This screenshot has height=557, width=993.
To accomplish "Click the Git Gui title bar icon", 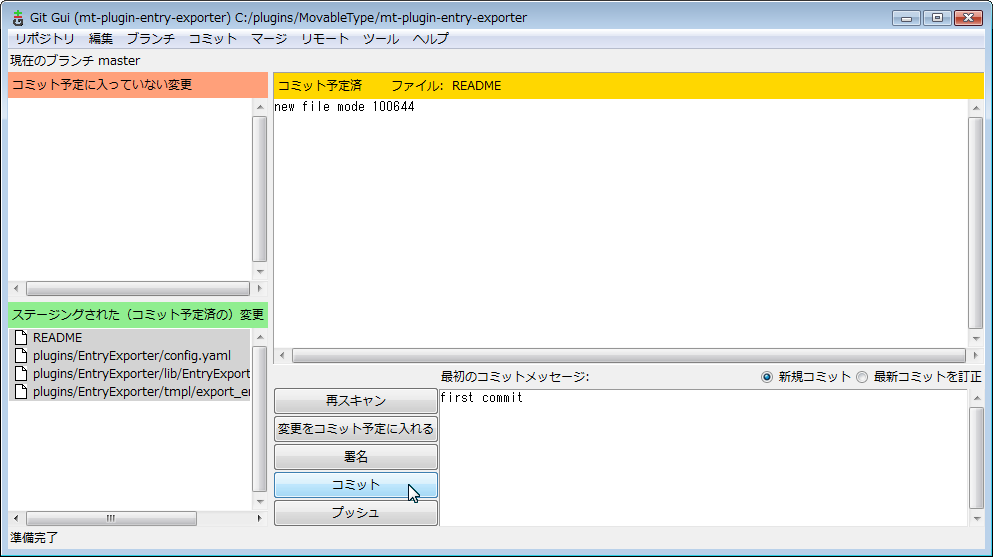I will [x=18, y=18].
